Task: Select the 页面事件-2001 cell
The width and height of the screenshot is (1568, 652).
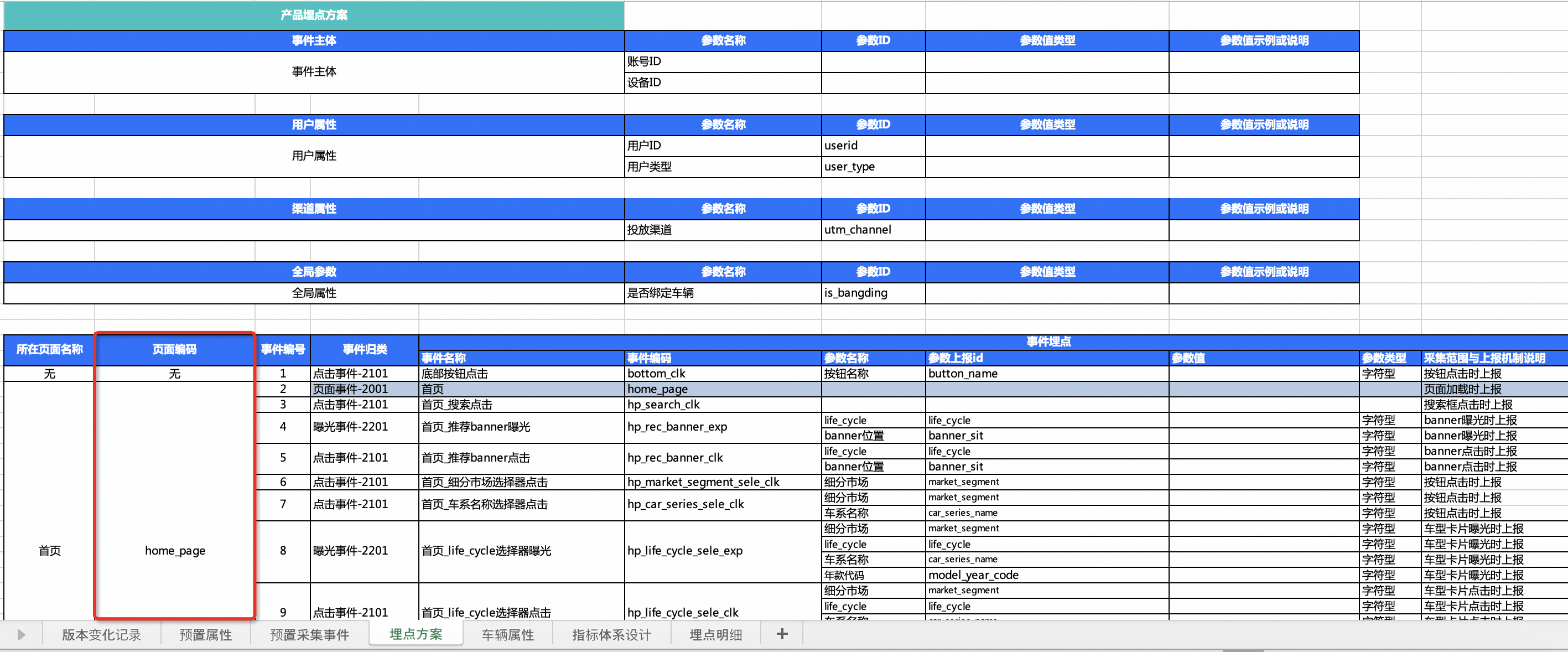Action: click(x=365, y=390)
